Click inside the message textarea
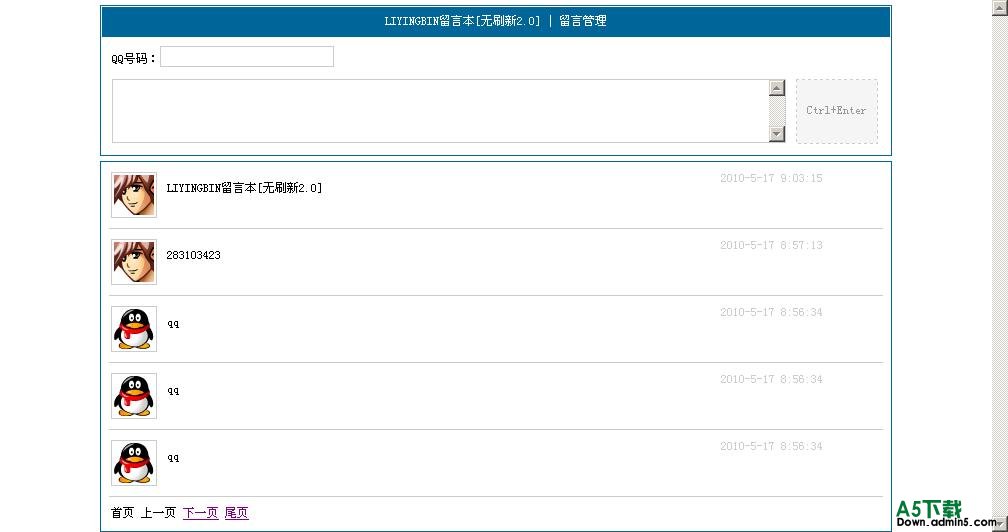This screenshot has height=532, width=1008. pos(440,111)
